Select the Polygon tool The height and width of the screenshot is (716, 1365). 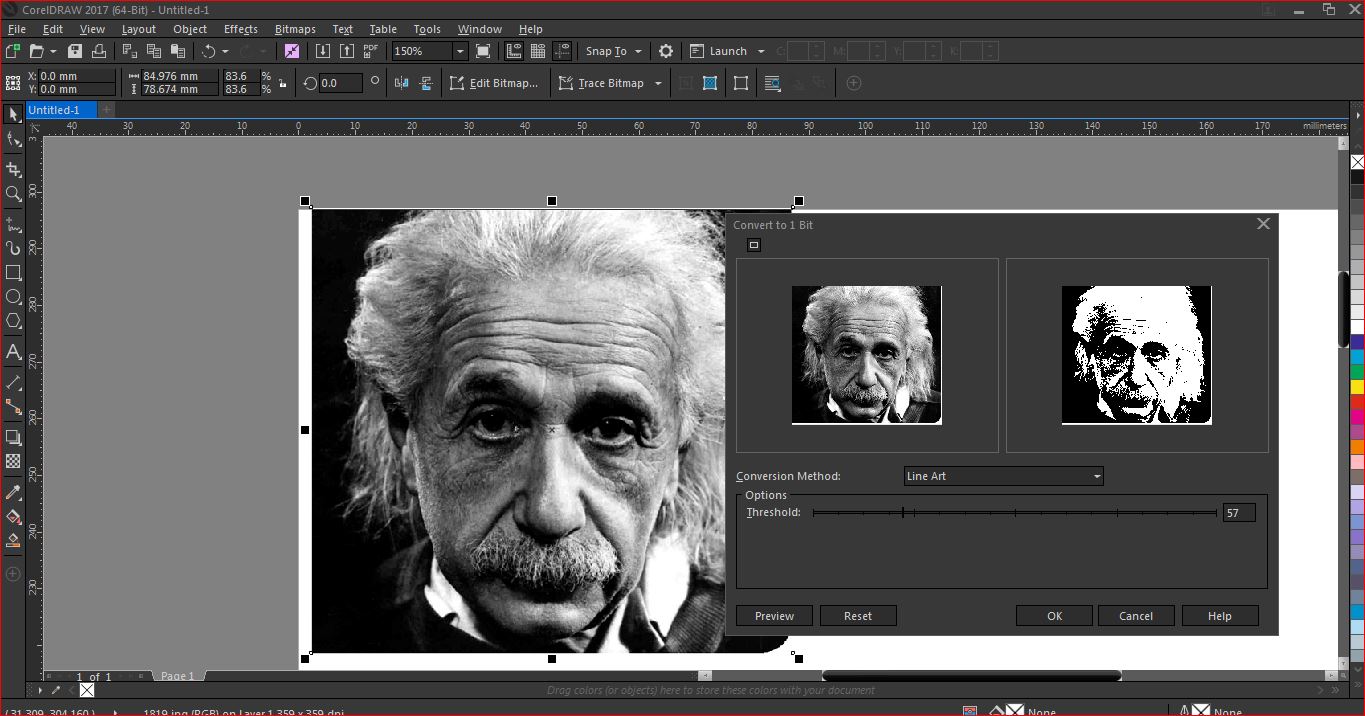coord(13,321)
